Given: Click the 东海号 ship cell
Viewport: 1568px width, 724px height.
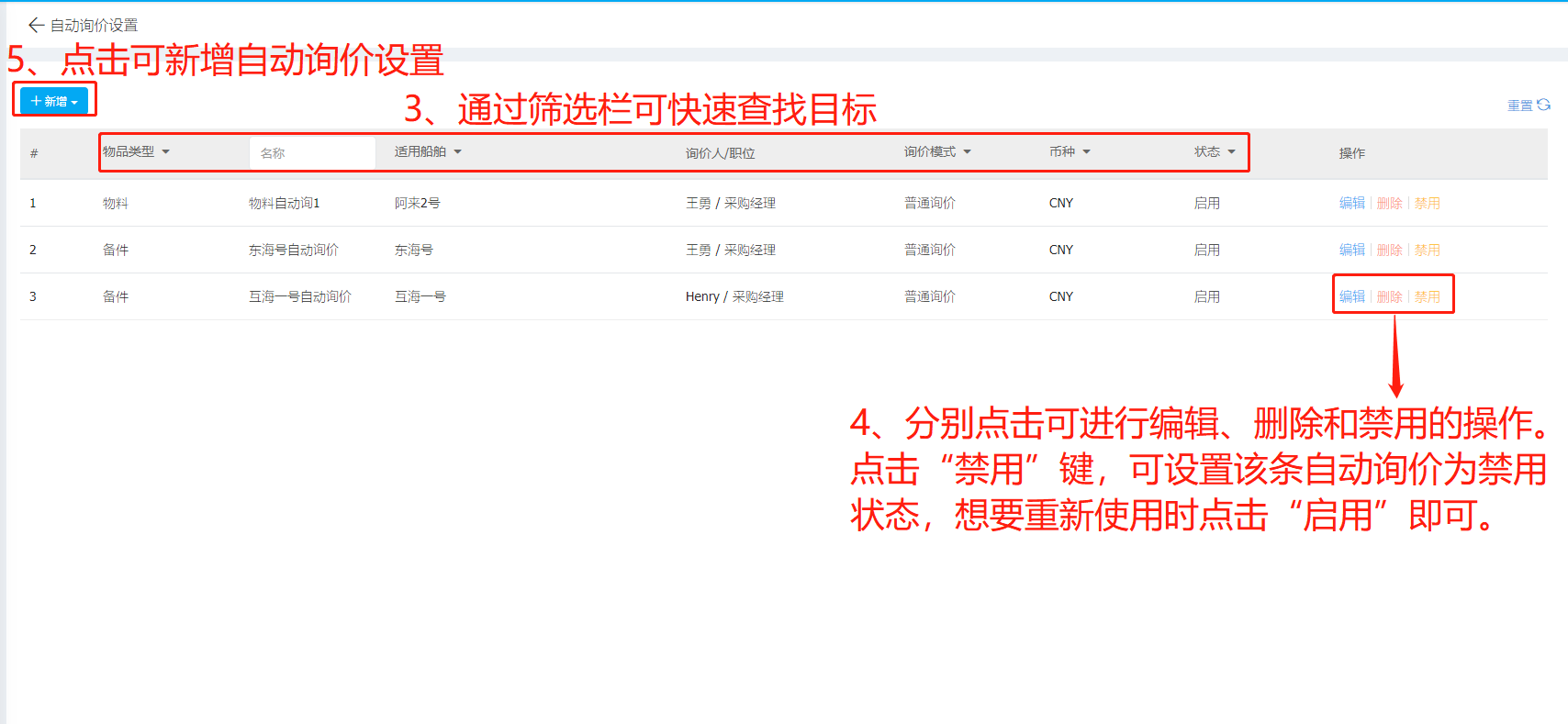Looking at the screenshot, I should click(414, 250).
